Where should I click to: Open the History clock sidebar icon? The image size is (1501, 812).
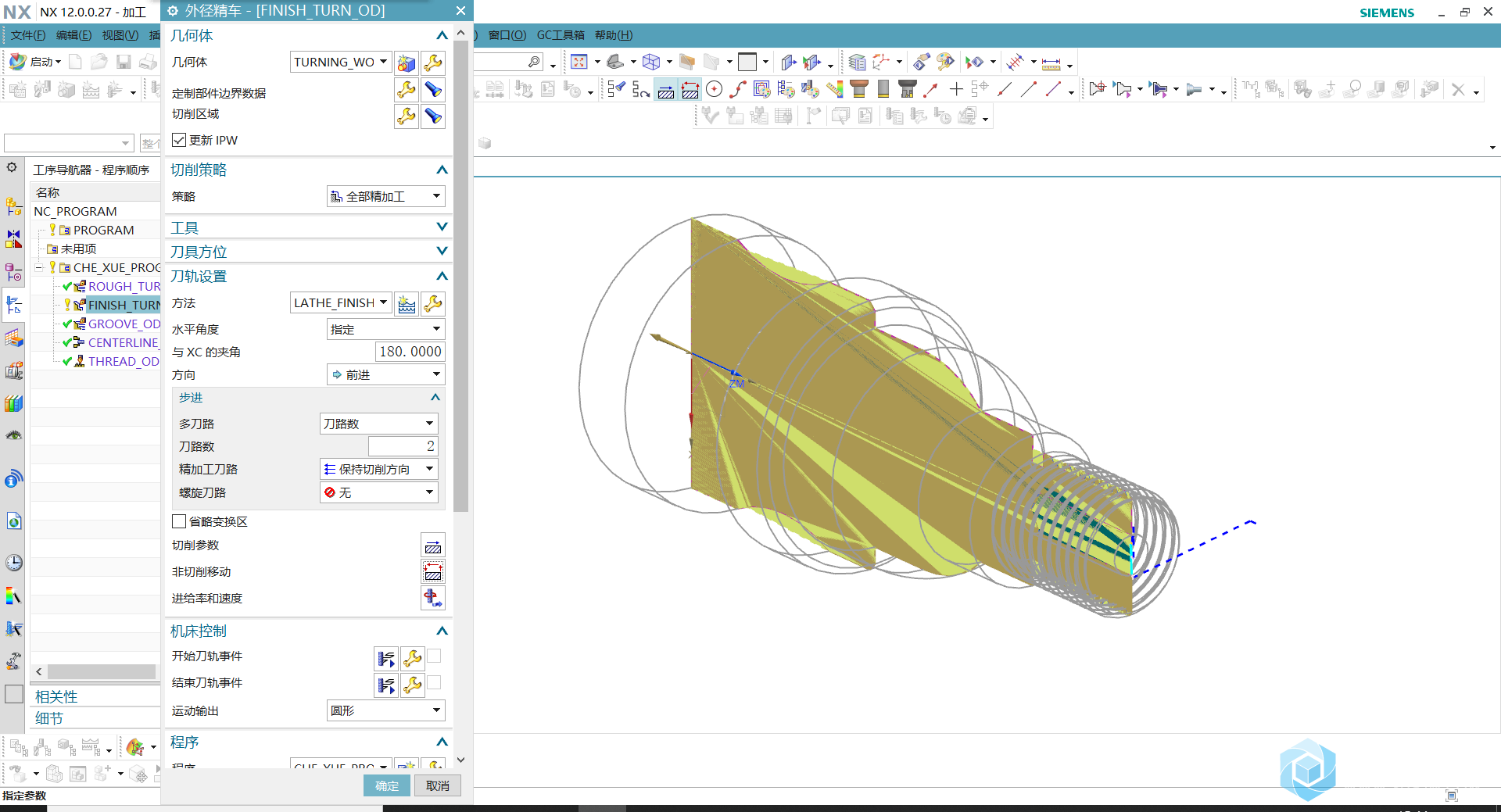[13, 563]
